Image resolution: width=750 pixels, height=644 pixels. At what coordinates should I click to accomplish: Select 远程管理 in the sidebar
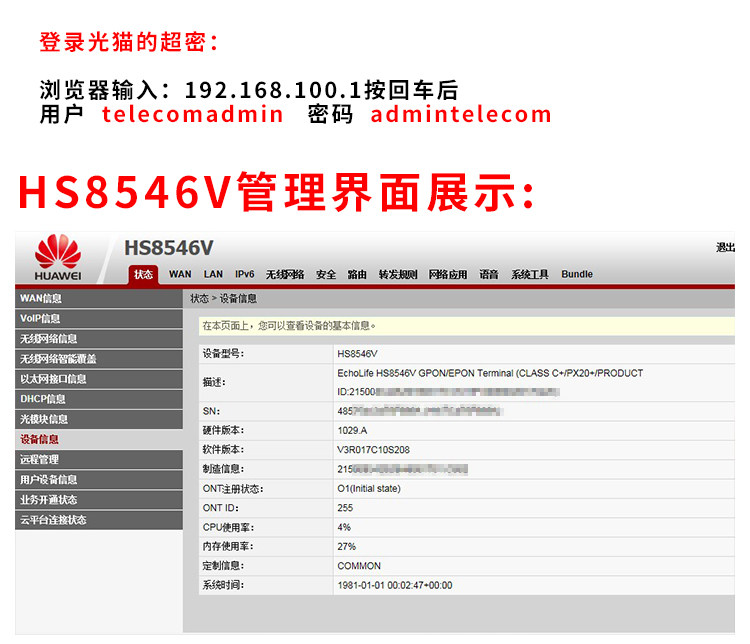[x=99, y=459]
